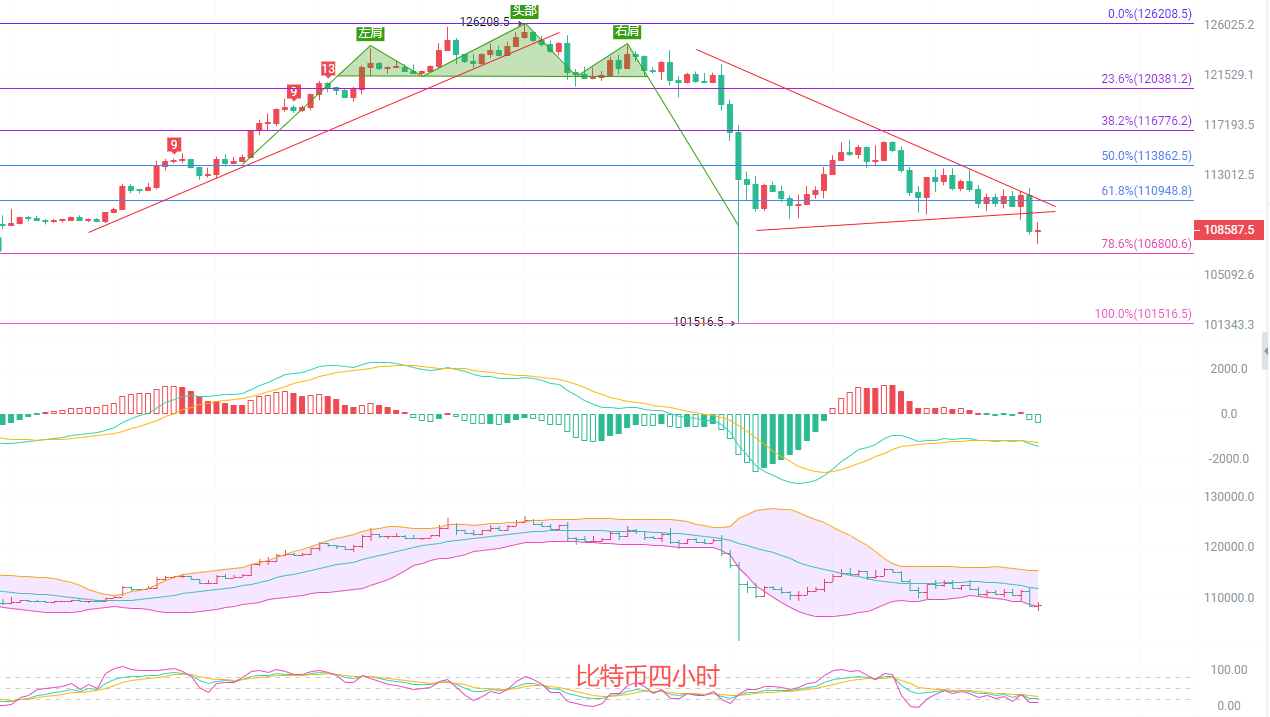Select the 100.0%(101516.5) Fibonacci level label
1270x717 pixels.
[1143, 314]
